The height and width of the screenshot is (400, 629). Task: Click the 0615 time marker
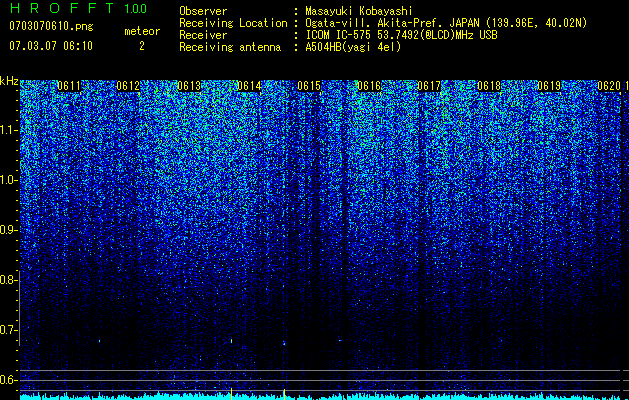309,86
